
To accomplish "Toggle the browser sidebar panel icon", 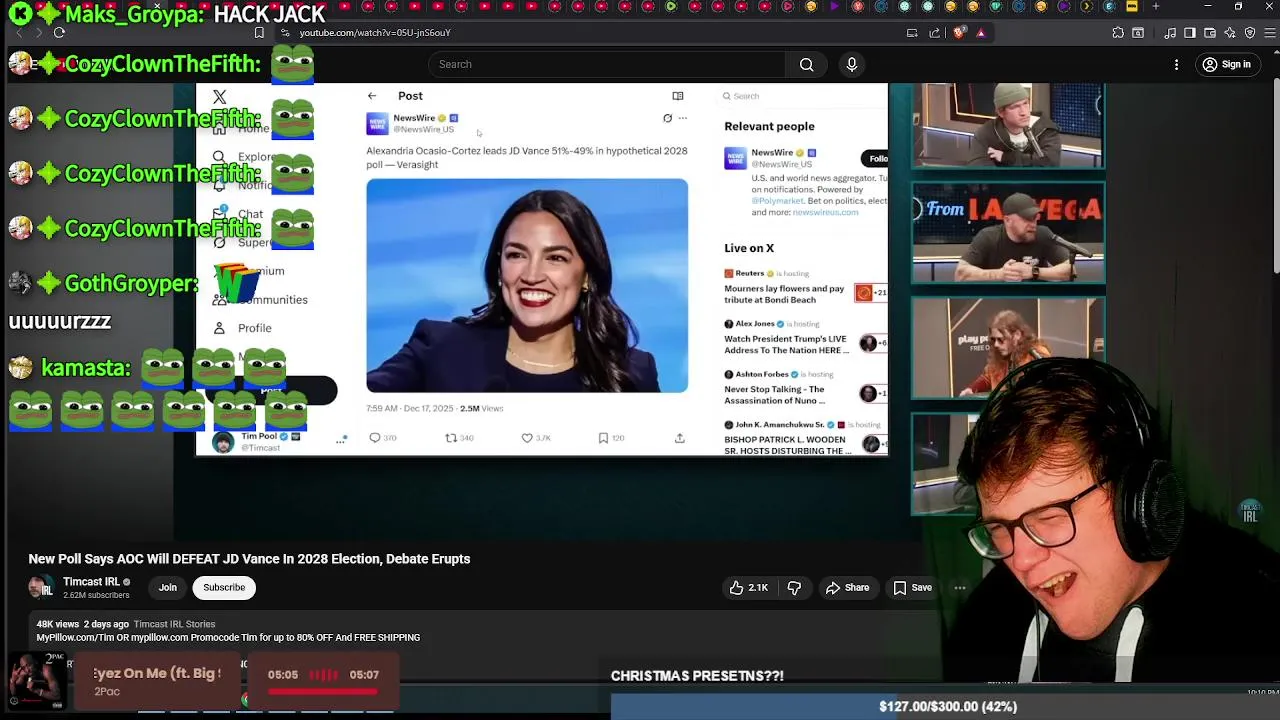I will [x=1189, y=33].
